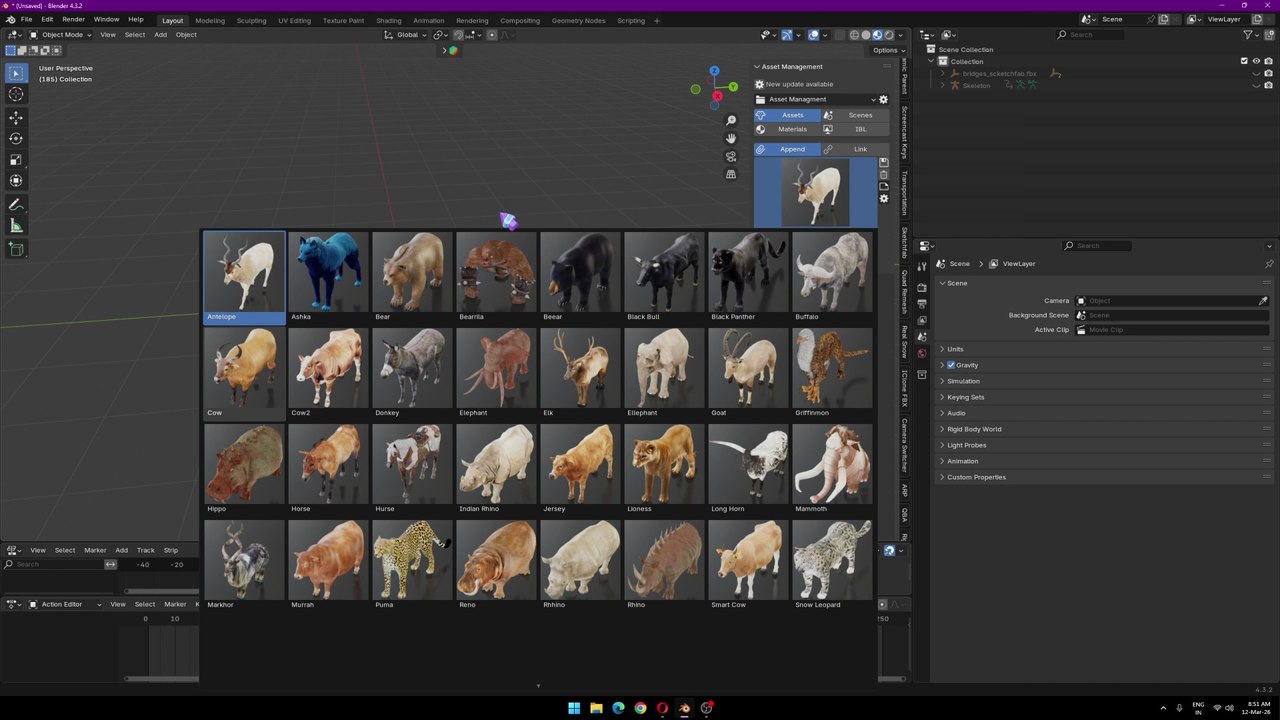Click the viewport zoom magnifier icon

731,120
